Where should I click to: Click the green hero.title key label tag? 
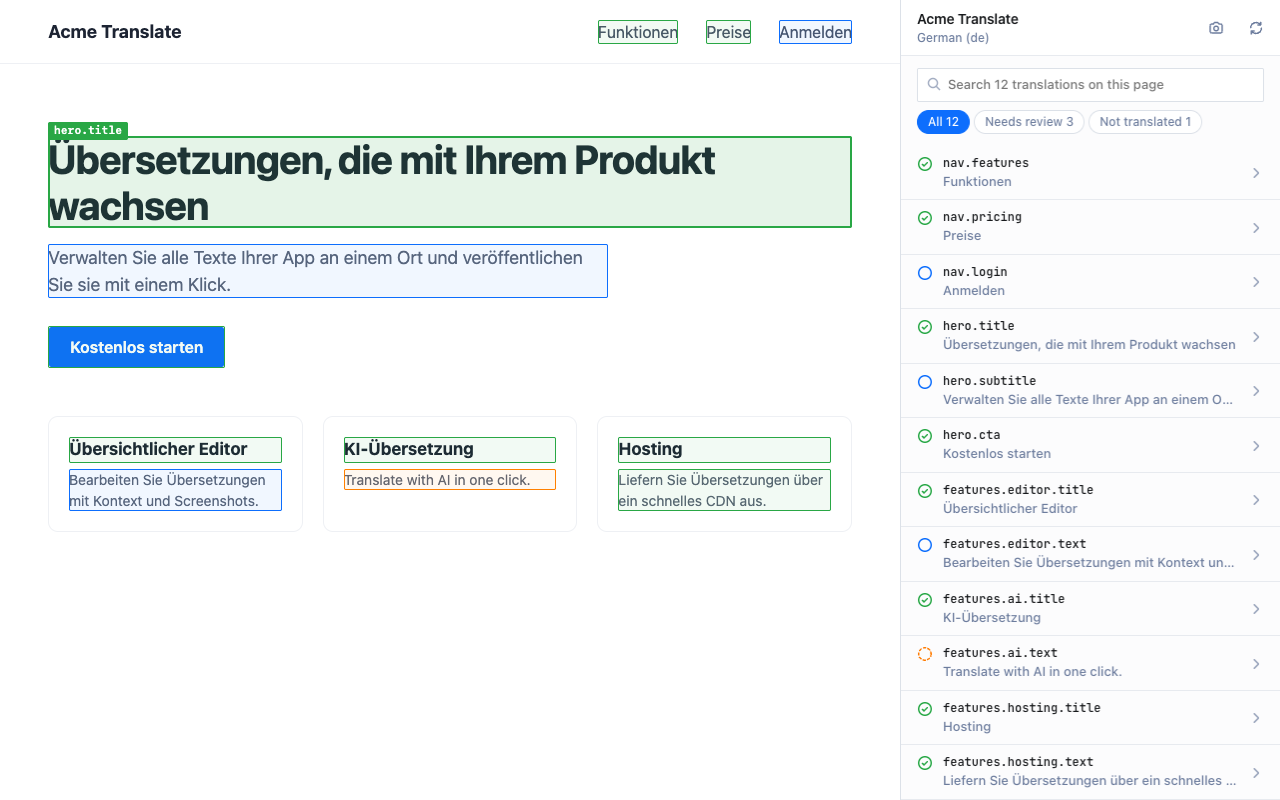click(x=88, y=130)
